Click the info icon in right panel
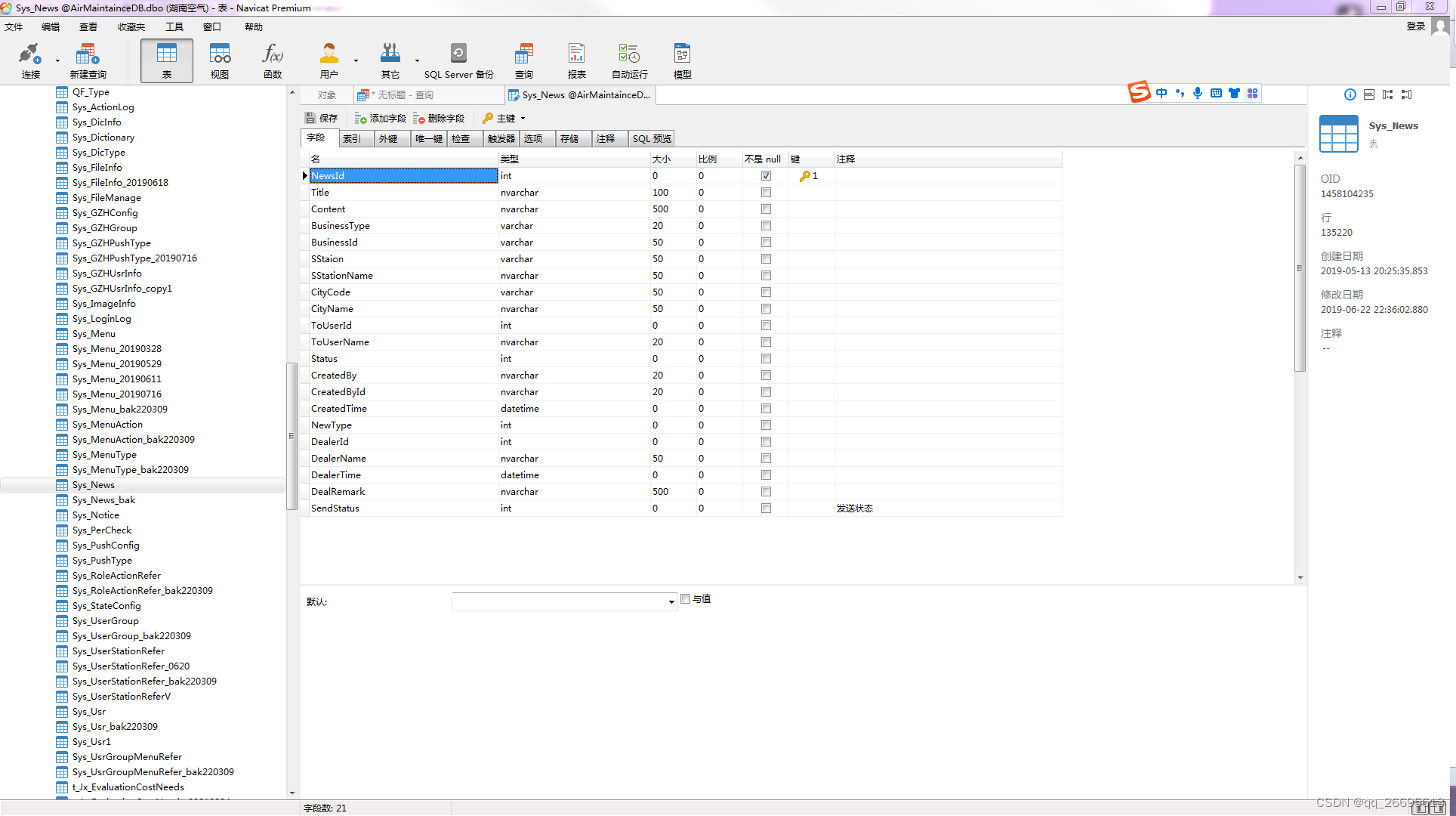1456x816 pixels. (1350, 94)
